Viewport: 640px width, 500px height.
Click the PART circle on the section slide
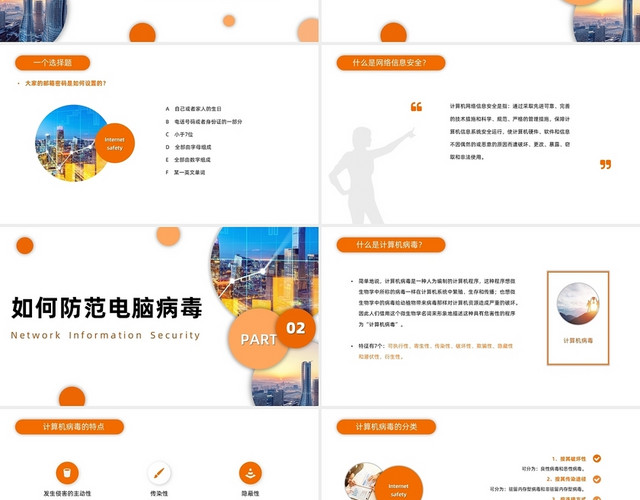[x=258, y=339]
